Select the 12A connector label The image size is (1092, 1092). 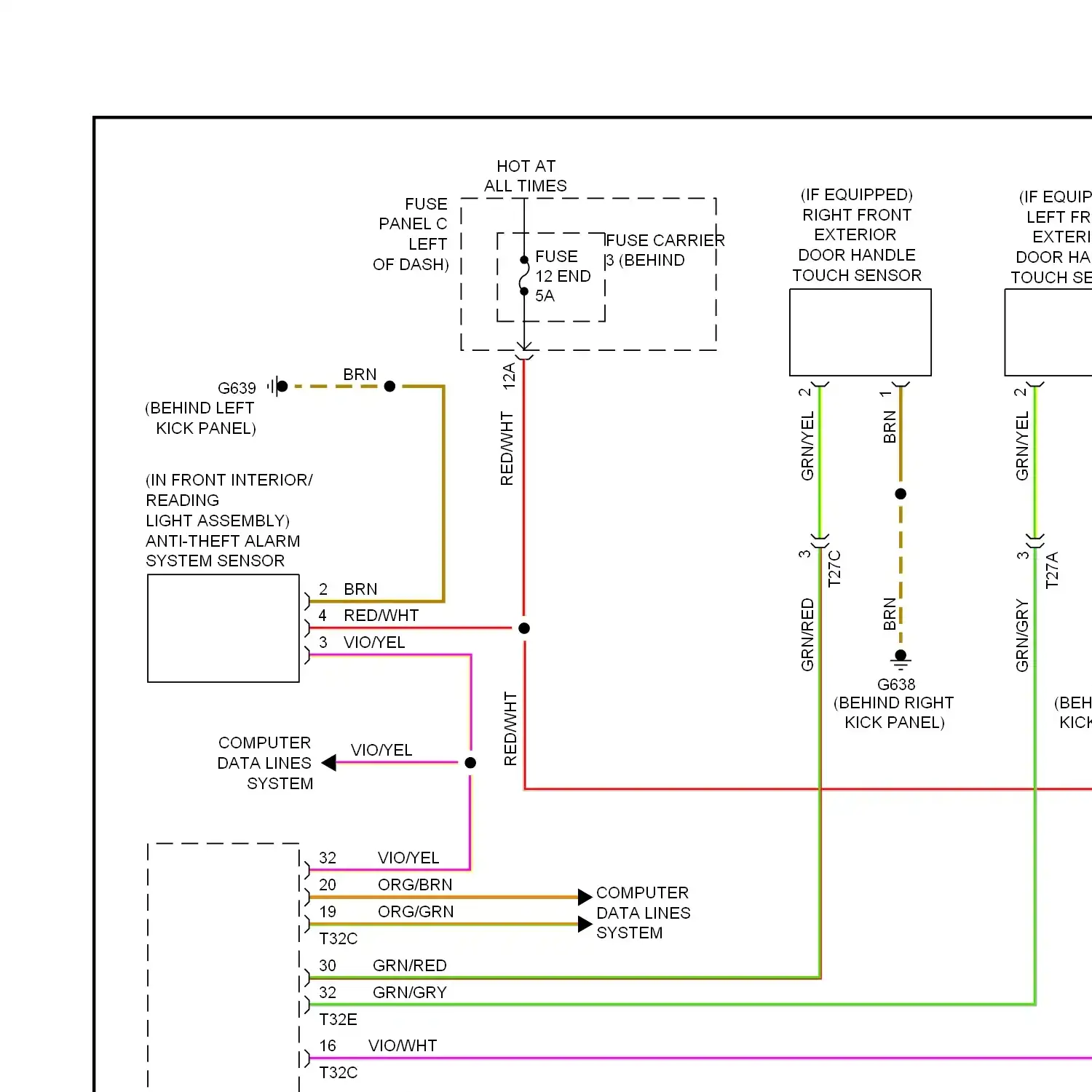click(509, 376)
